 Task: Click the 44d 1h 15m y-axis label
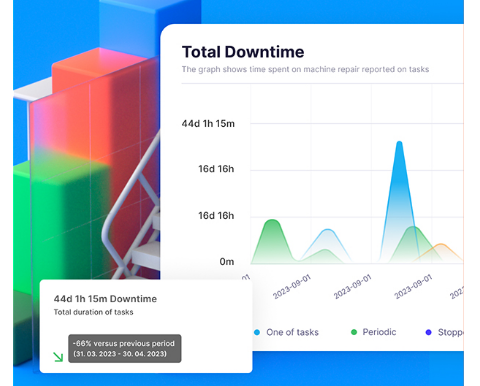pyautogui.click(x=208, y=124)
